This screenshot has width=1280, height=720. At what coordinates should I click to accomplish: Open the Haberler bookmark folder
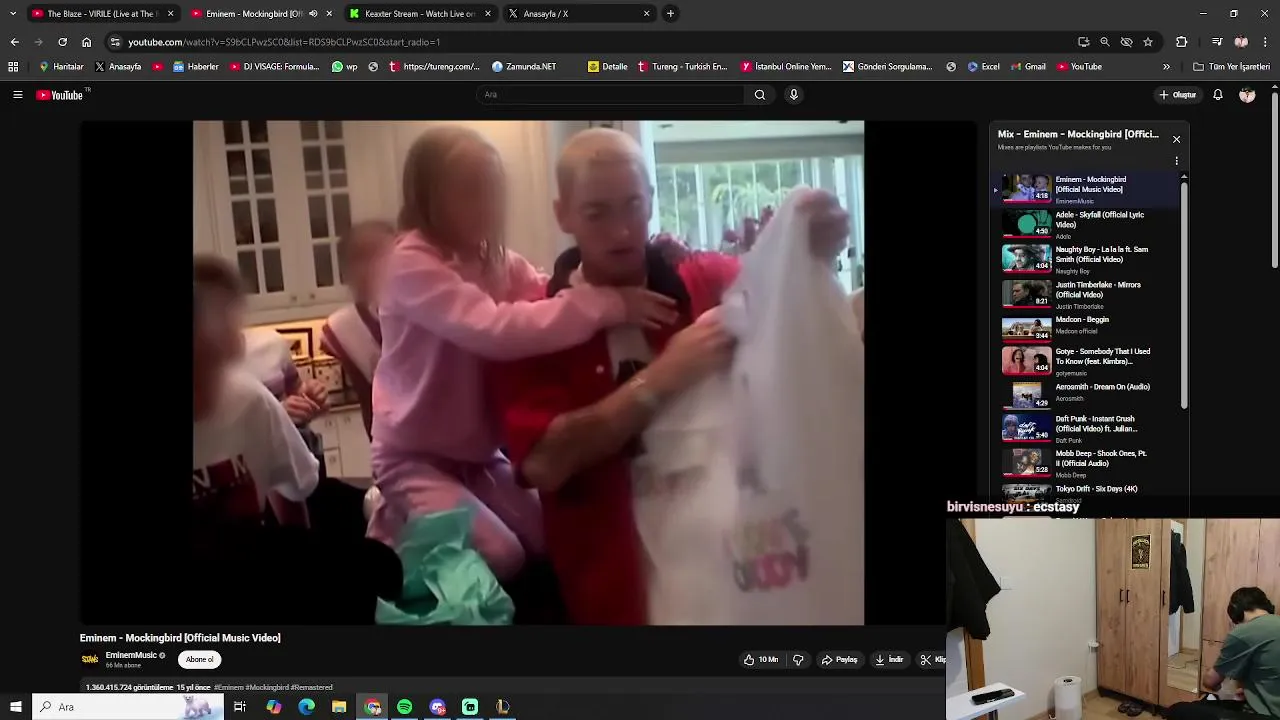point(196,67)
